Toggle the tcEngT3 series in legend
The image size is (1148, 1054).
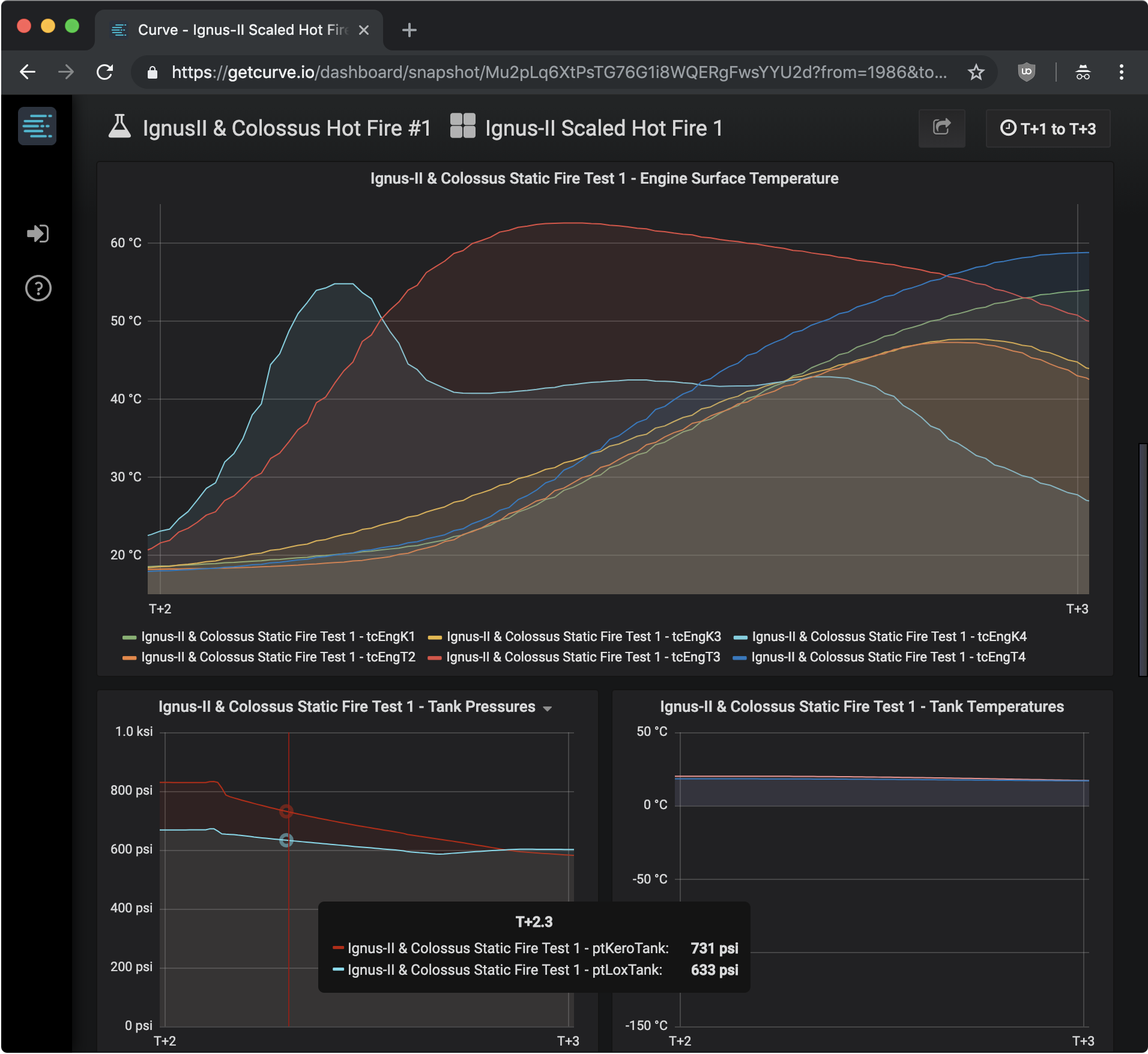point(582,657)
